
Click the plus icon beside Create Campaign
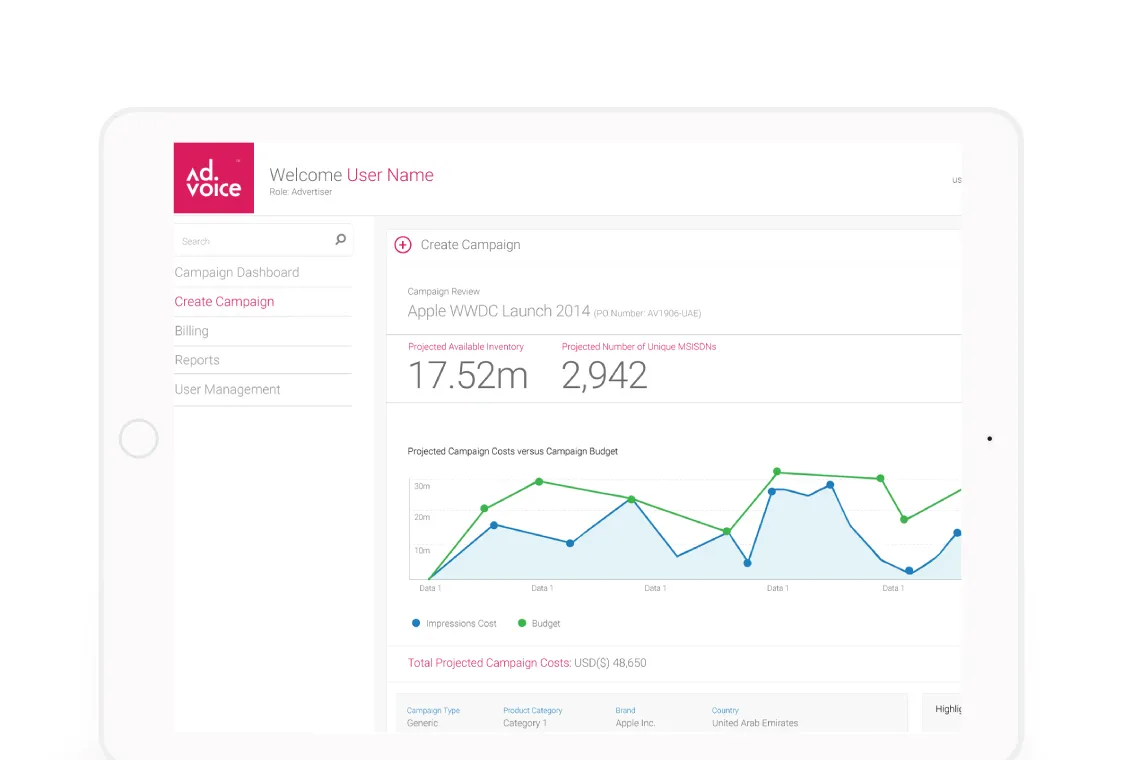point(403,245)
